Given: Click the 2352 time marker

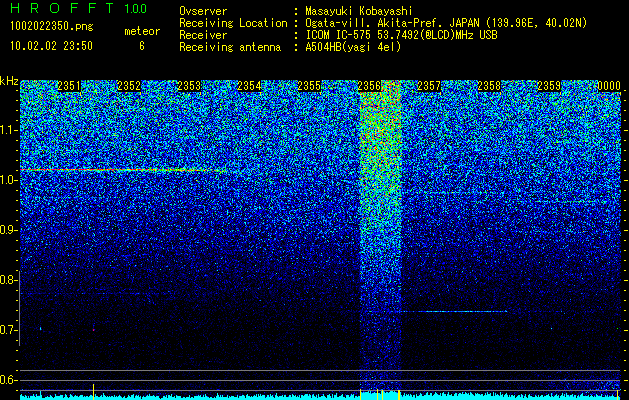Looking at the screenshot, I should (x=129, y=86).
